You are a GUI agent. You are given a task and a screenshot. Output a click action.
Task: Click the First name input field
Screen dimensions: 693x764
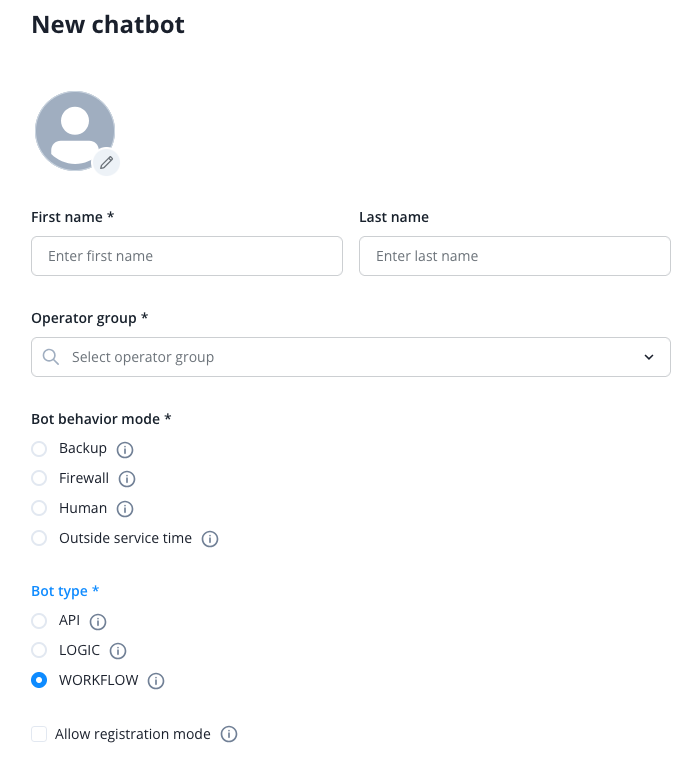[187, 256]
